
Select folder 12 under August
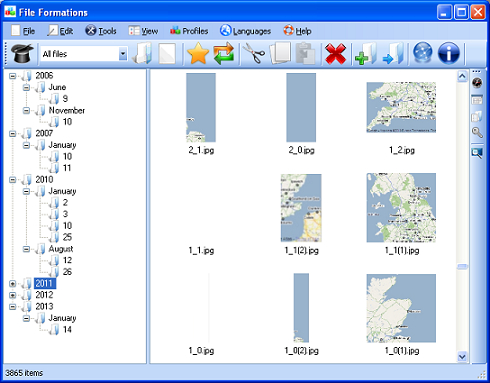[x=67, y=260]
